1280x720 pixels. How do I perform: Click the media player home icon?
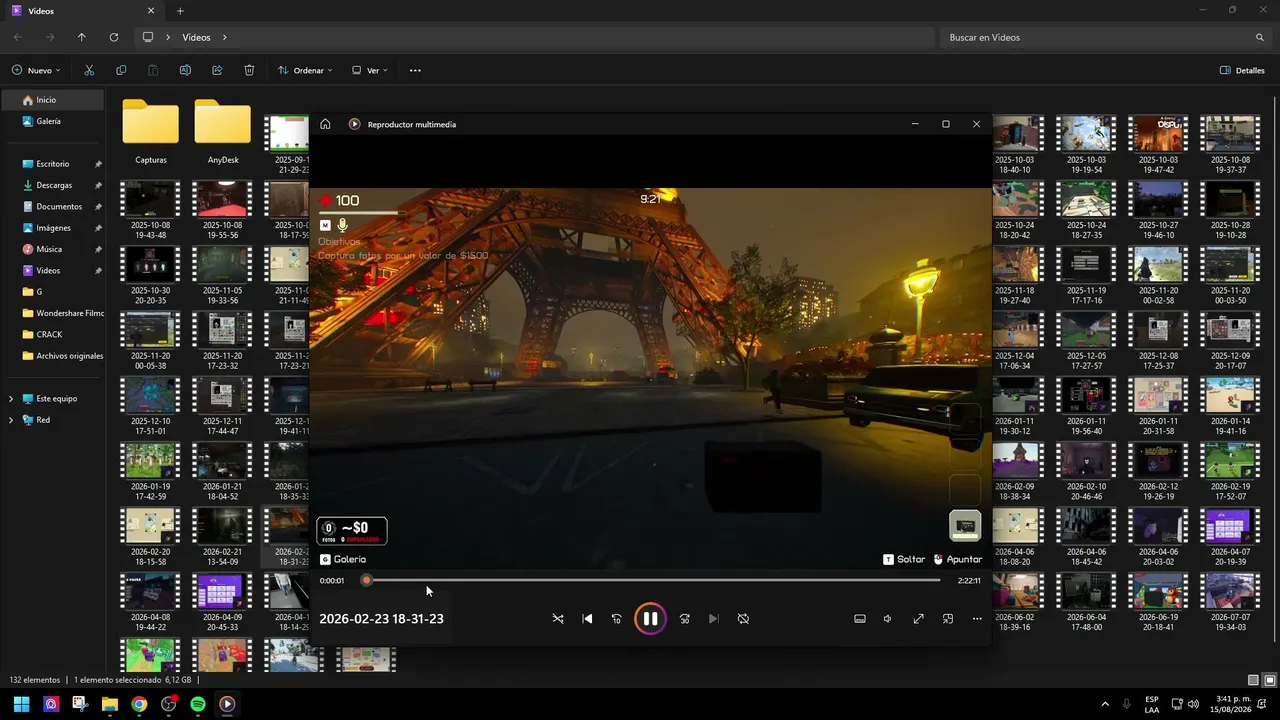325,124
